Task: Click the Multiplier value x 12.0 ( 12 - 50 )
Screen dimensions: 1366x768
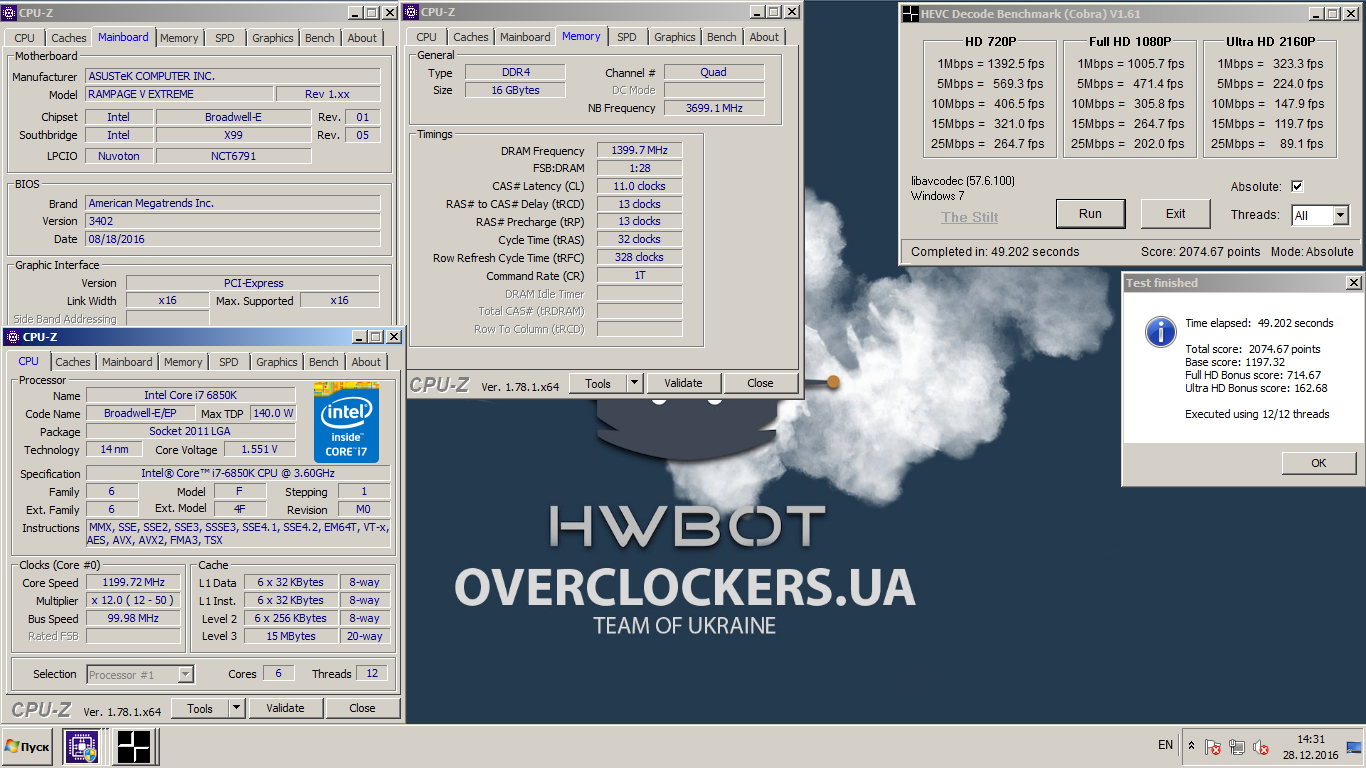Action: pyautogui.click(x=133, y=600)
